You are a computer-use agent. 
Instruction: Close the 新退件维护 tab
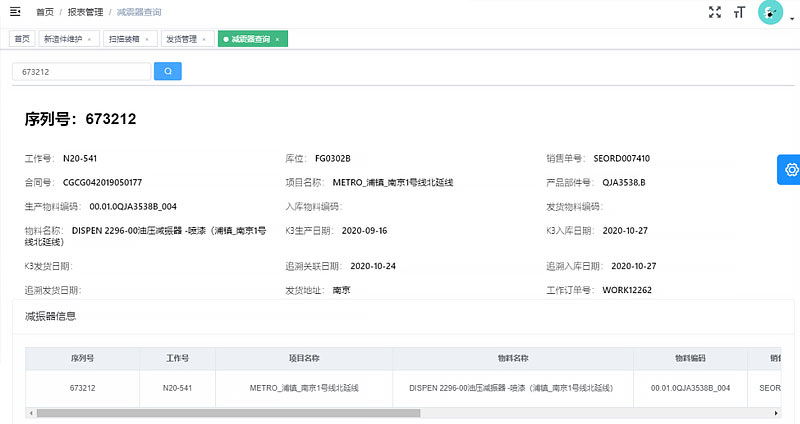click(89, 39)
